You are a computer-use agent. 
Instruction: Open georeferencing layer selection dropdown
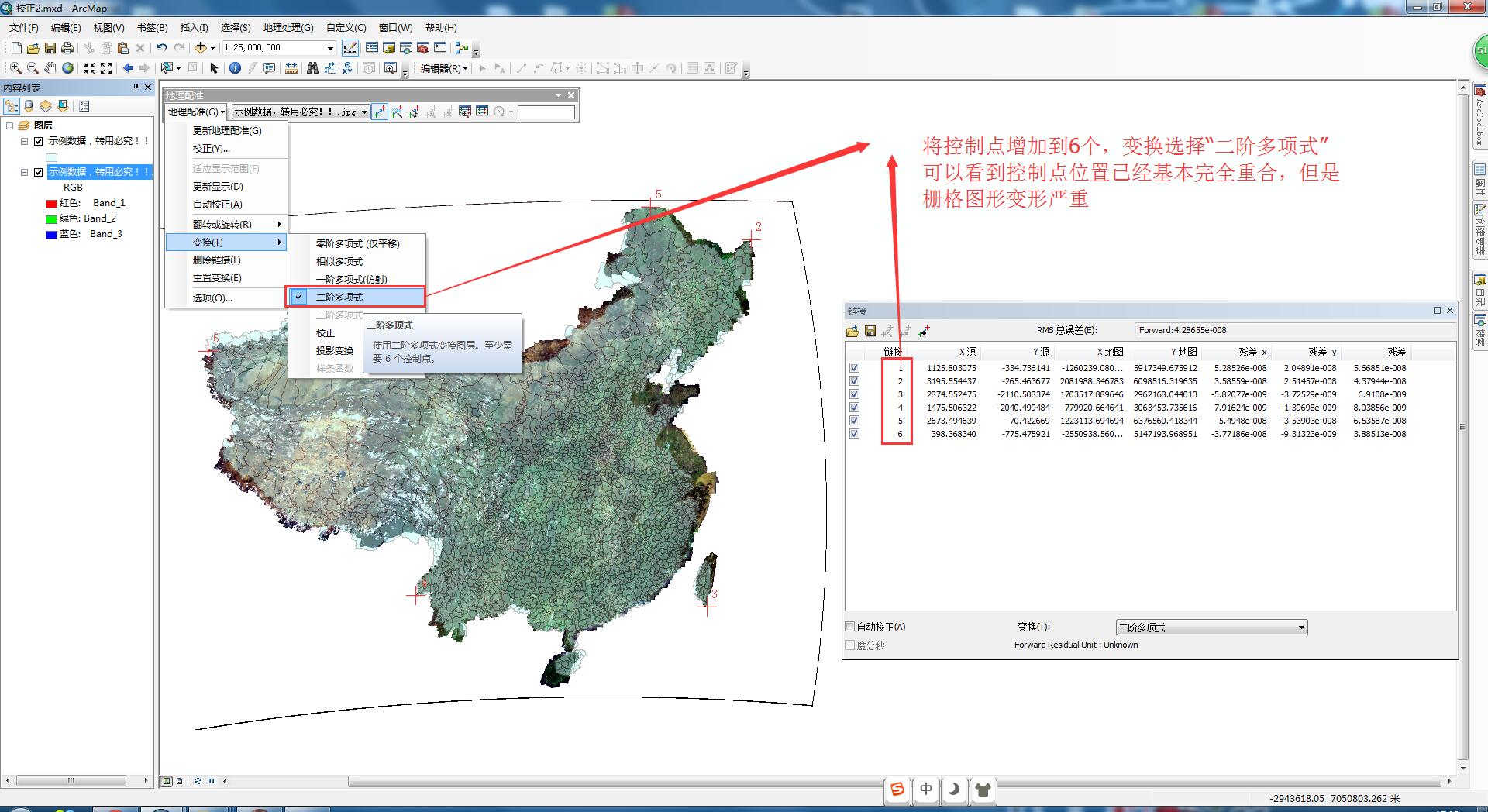364,112
